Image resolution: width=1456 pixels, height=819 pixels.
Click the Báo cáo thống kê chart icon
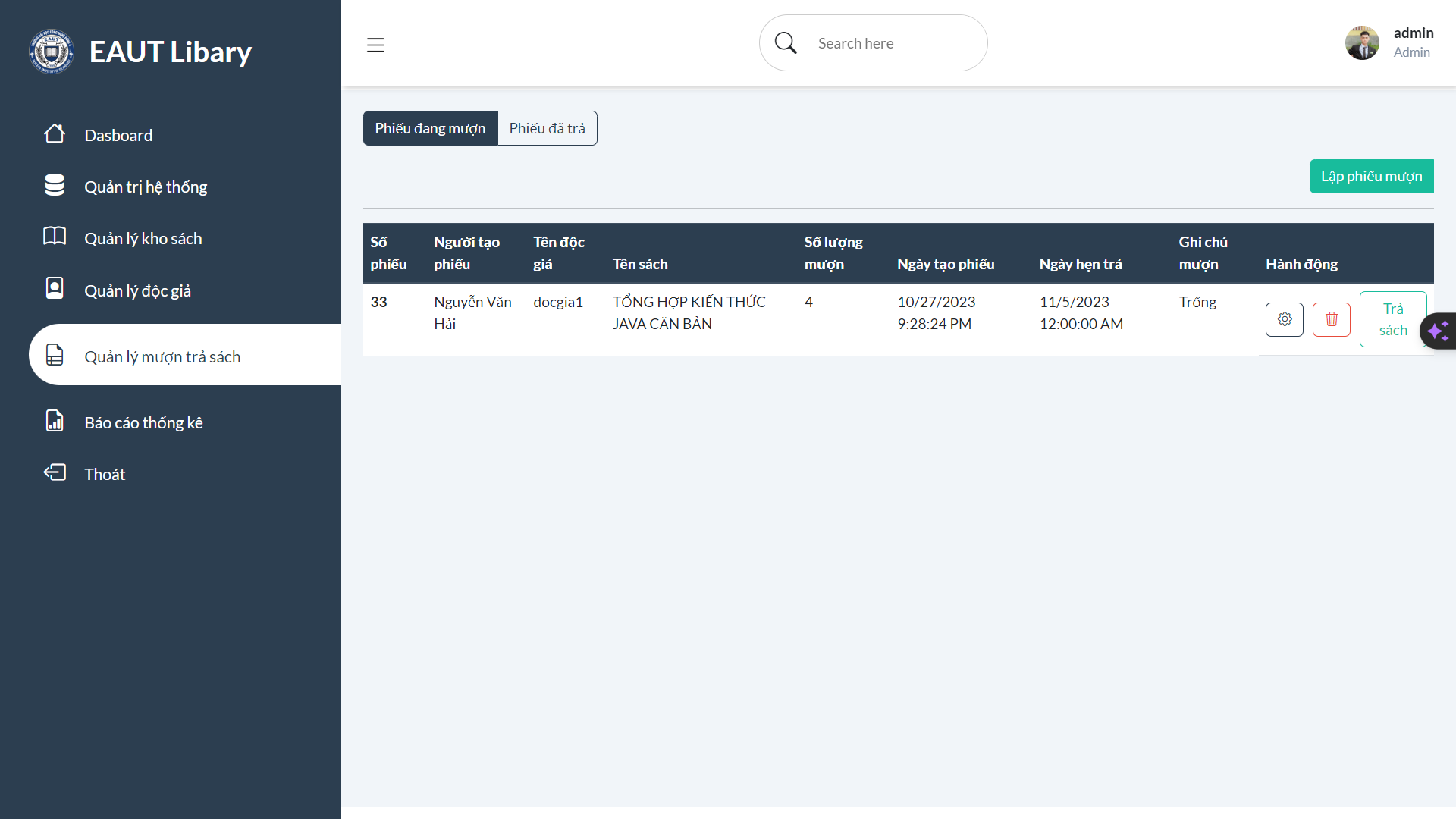pos(54,421)
